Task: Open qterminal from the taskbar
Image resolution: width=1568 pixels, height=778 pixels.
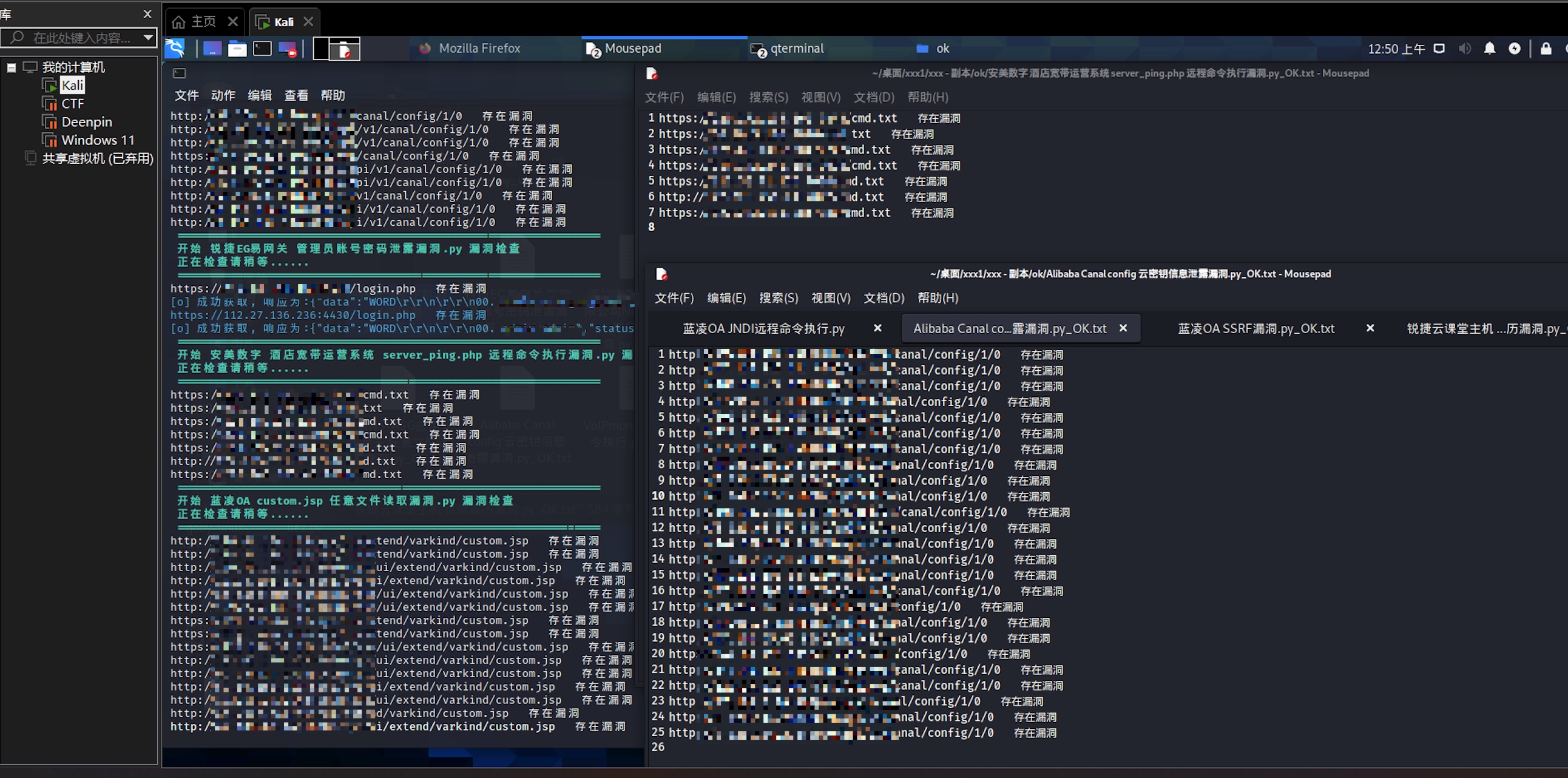Action: (796, 48)
